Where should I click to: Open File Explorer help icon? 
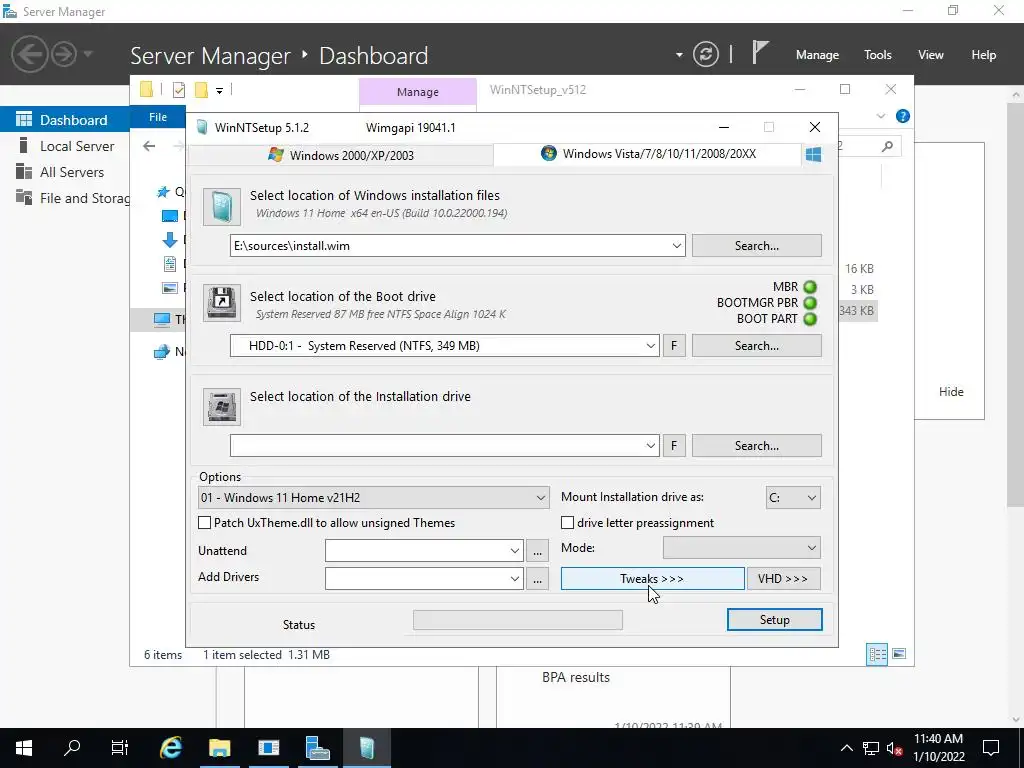click(903, 116)
